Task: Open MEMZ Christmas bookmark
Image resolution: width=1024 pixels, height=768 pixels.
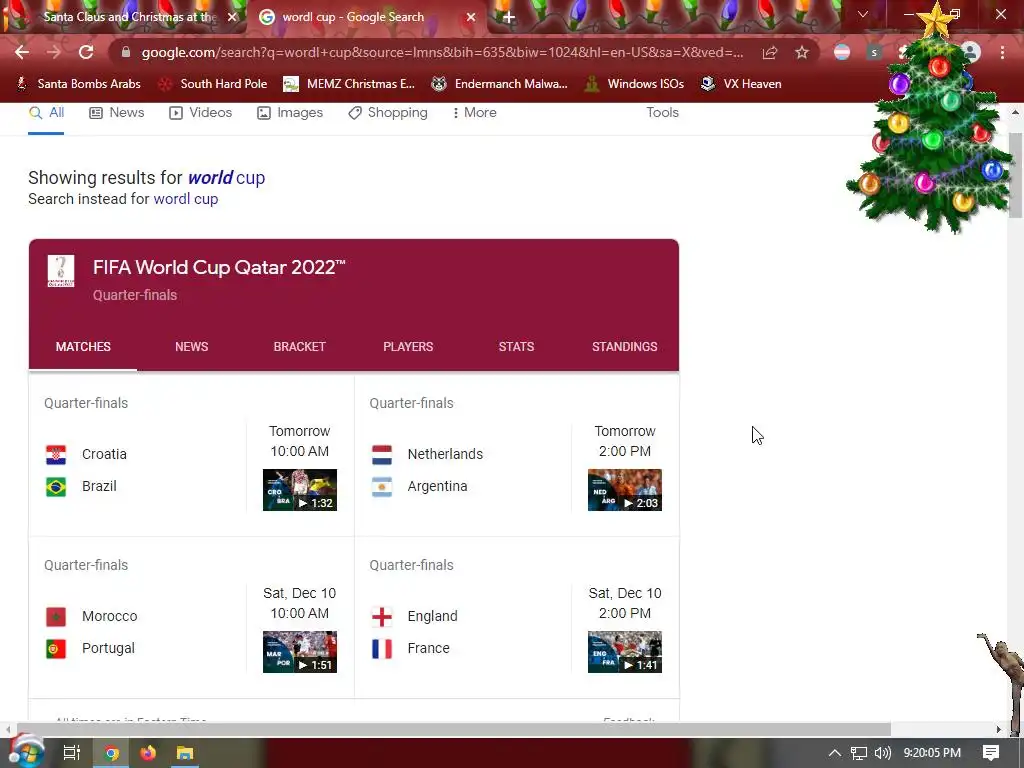Action: click(349, 84)
